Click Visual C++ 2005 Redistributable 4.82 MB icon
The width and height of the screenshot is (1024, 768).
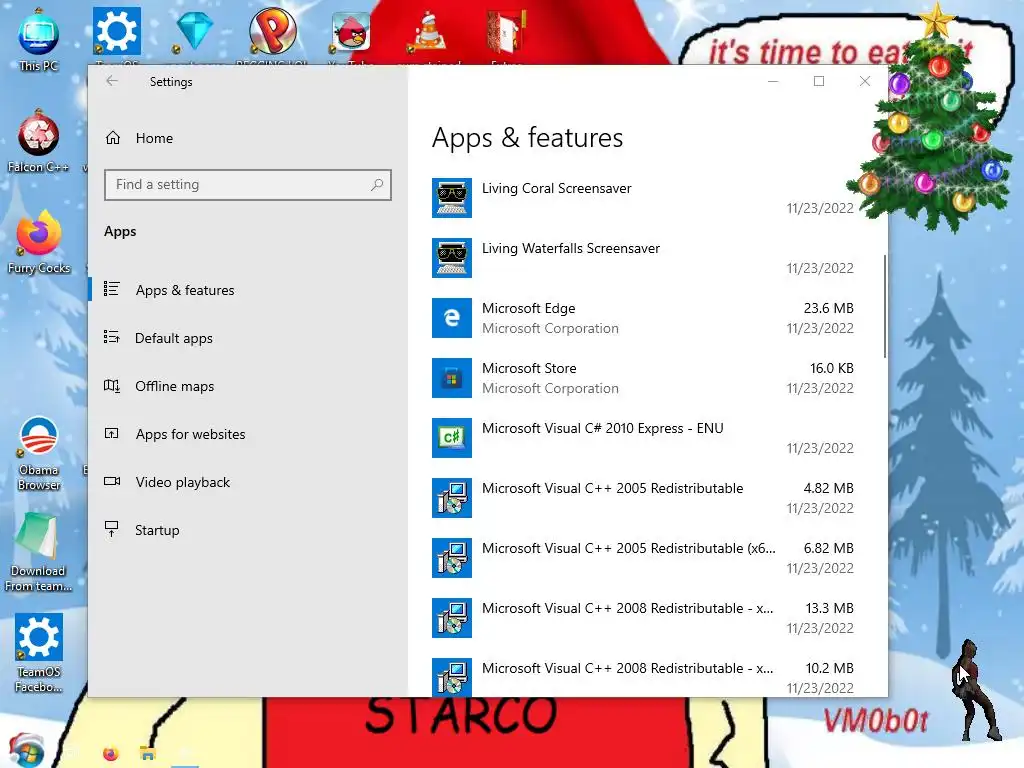point(452,498)
